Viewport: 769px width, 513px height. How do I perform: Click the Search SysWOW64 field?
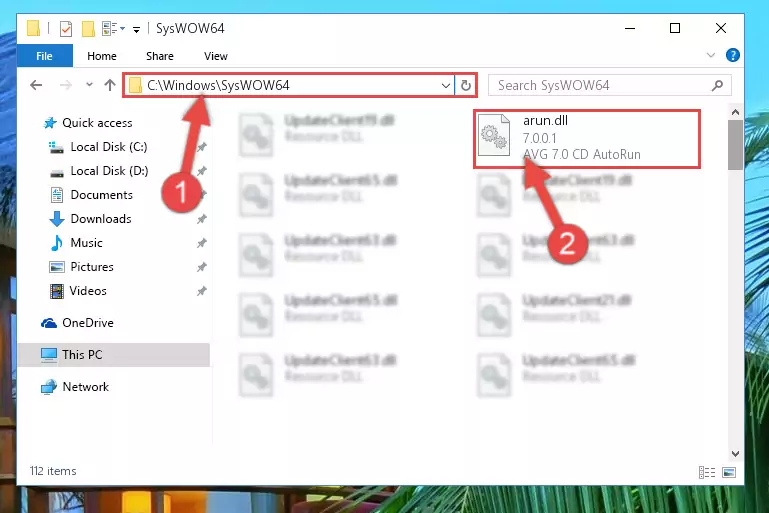click(610, 85)
